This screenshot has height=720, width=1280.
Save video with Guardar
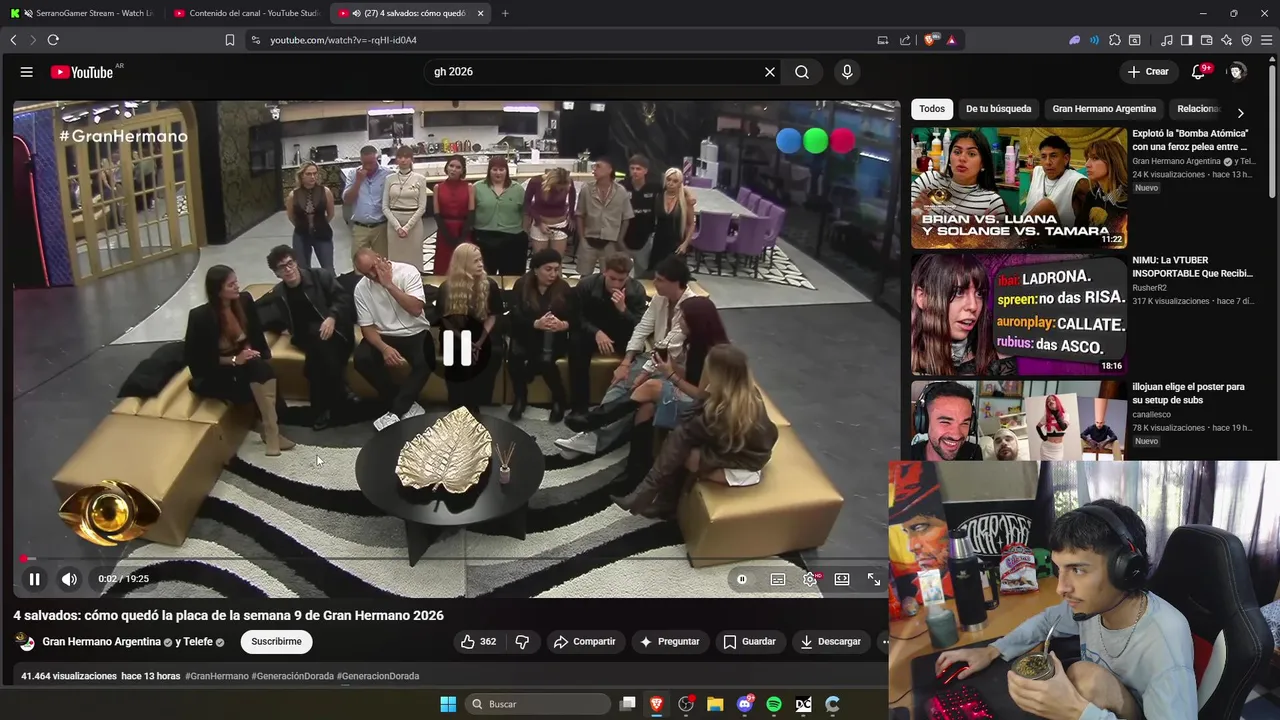(x=750, y=642)
